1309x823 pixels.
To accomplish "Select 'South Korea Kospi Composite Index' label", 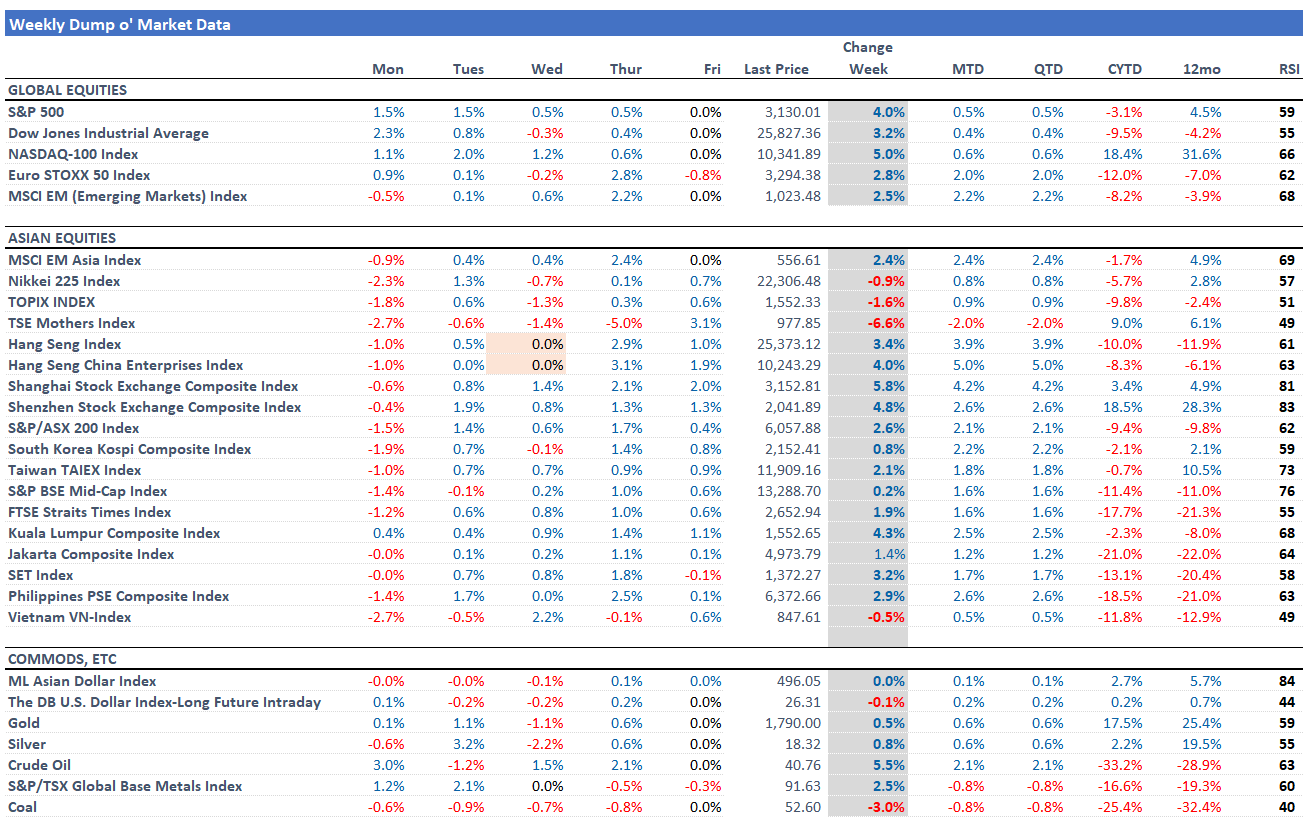I will pos(130,449).
